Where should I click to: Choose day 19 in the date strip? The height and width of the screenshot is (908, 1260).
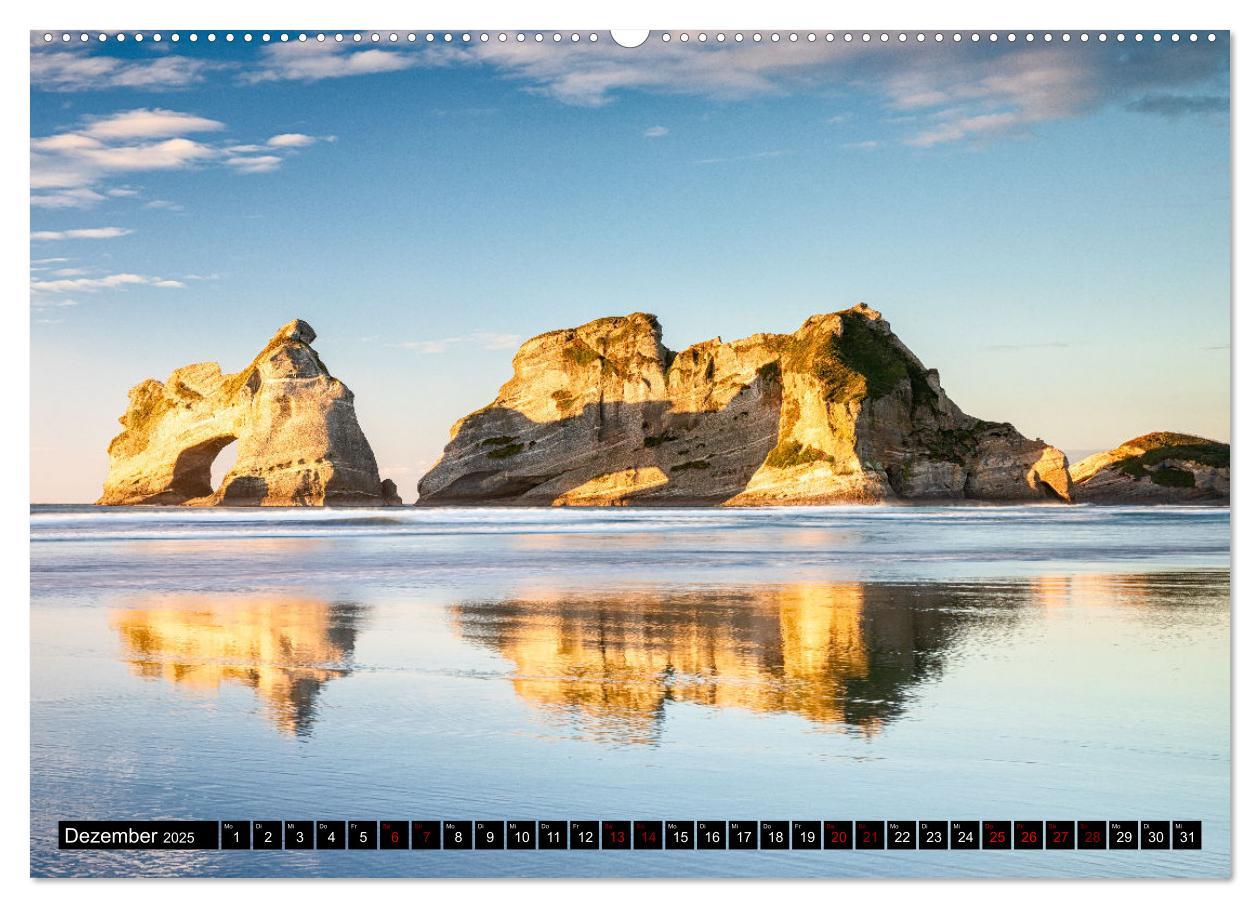click(x=806, y=836)
